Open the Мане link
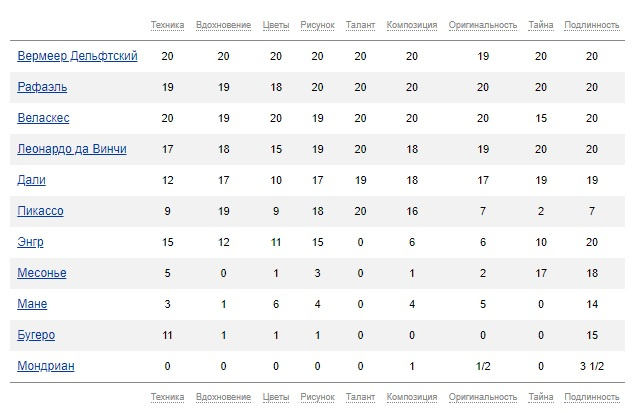The height and width of the screenshot is (413, 636). tap(32, 304)
